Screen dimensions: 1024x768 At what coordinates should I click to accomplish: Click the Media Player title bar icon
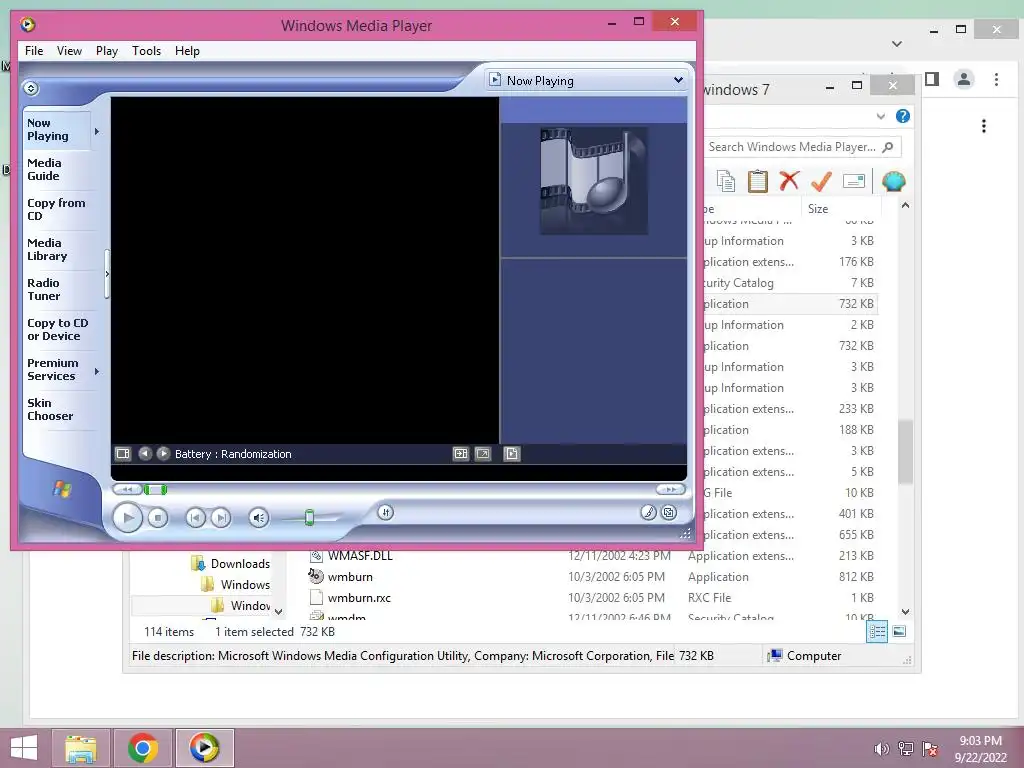[x=27, y=25]
